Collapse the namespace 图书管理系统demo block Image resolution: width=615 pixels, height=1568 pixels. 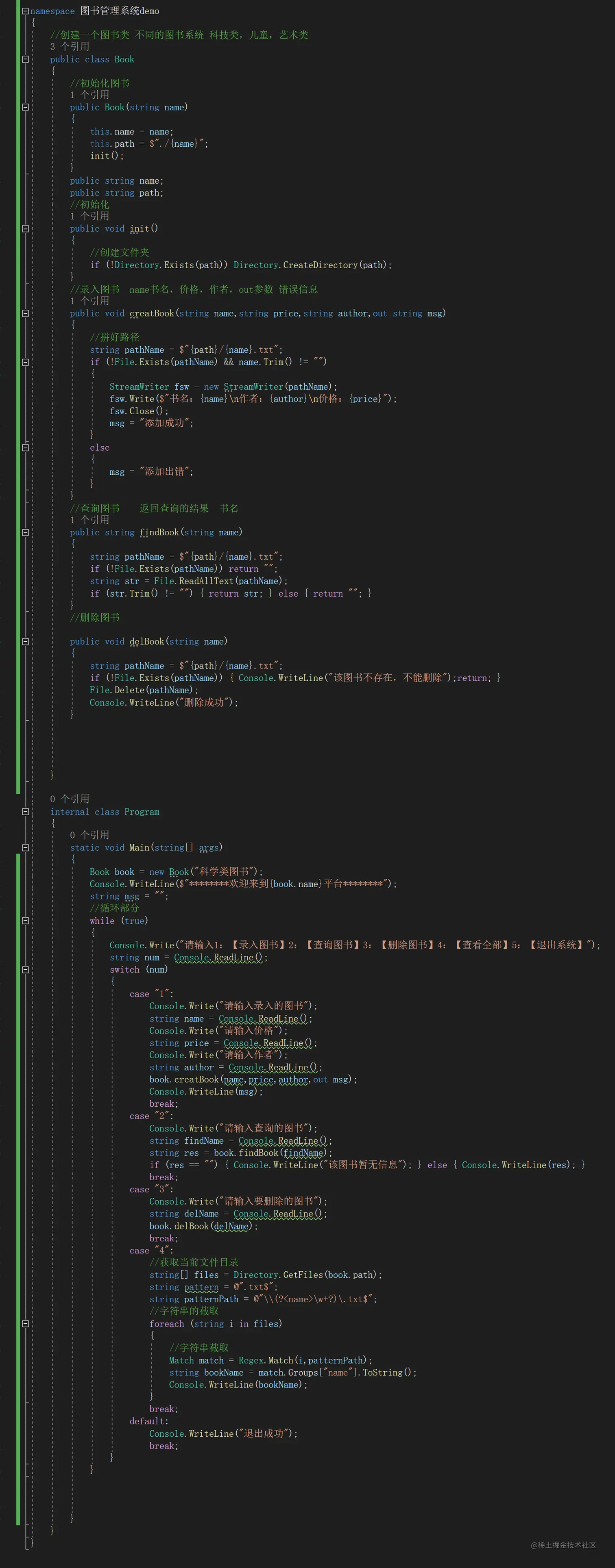coord(26,11)
